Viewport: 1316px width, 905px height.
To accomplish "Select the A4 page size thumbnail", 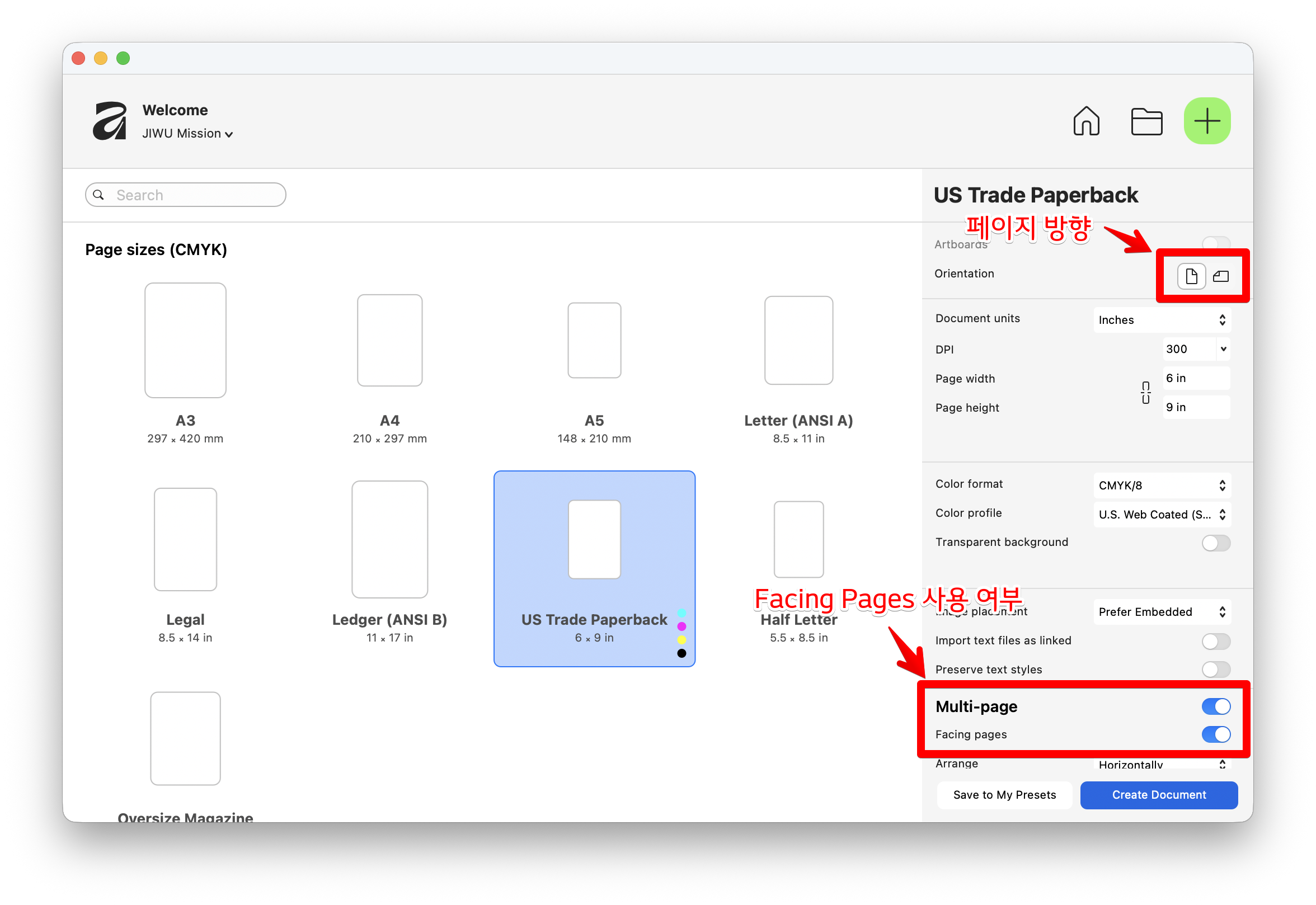I will 389,340.
